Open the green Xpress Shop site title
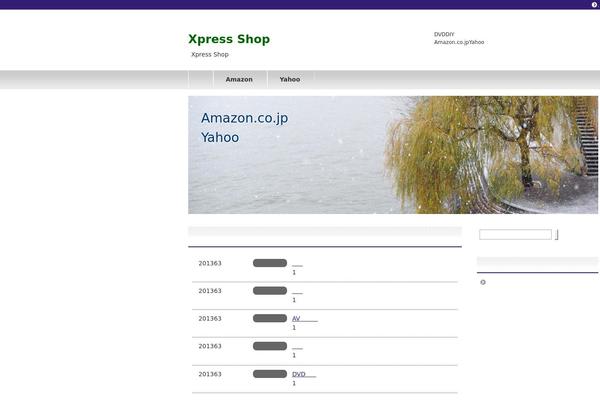This screenshot has width=600, height=400. (x=229, y=39)
